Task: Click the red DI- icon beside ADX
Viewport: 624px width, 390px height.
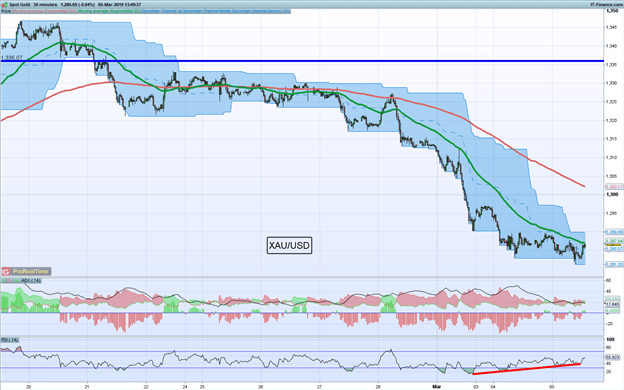Action: (9, 281)
